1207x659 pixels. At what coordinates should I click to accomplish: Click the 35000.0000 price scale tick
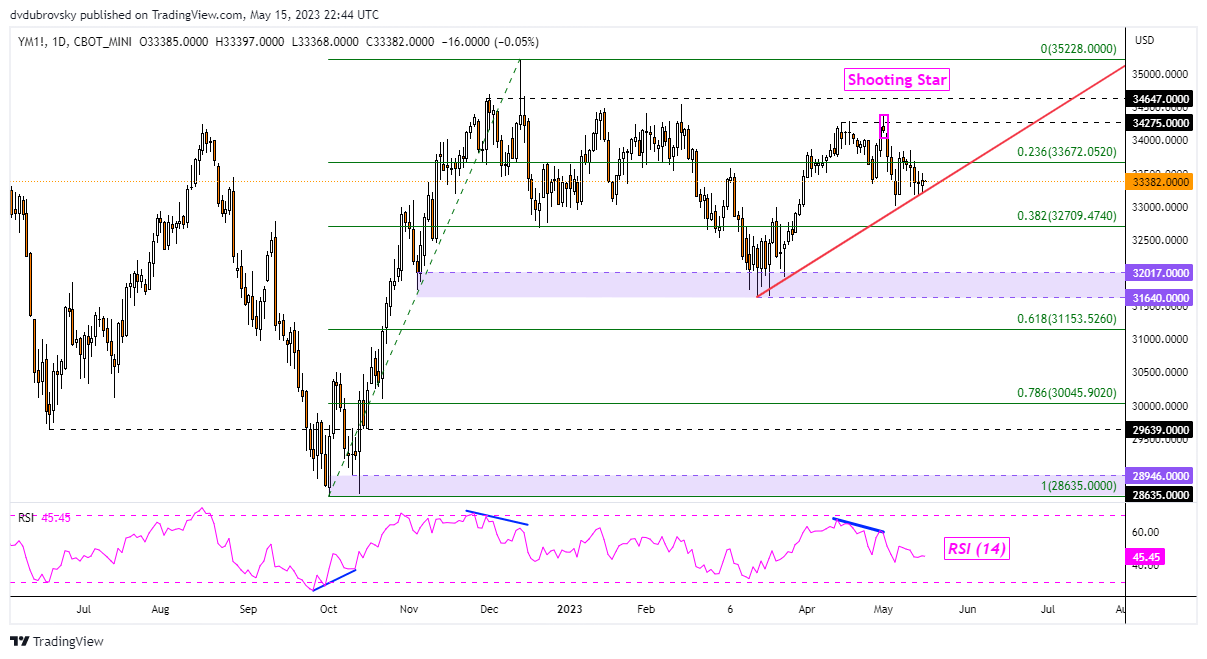coord(1161,75)
